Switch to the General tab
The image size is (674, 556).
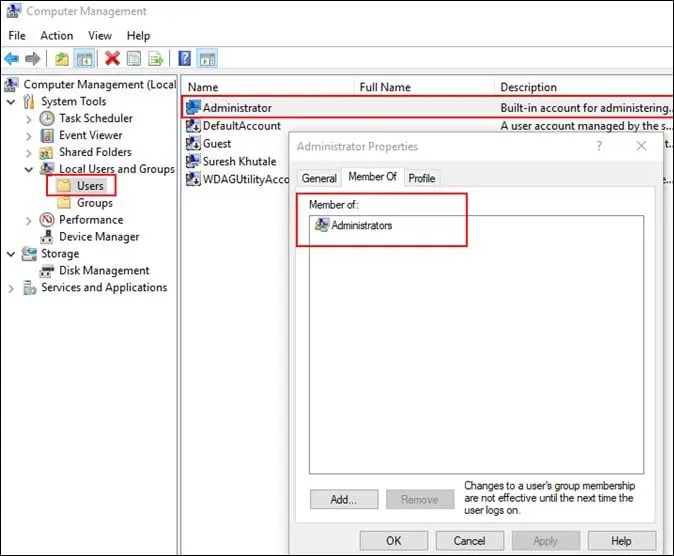319,178
